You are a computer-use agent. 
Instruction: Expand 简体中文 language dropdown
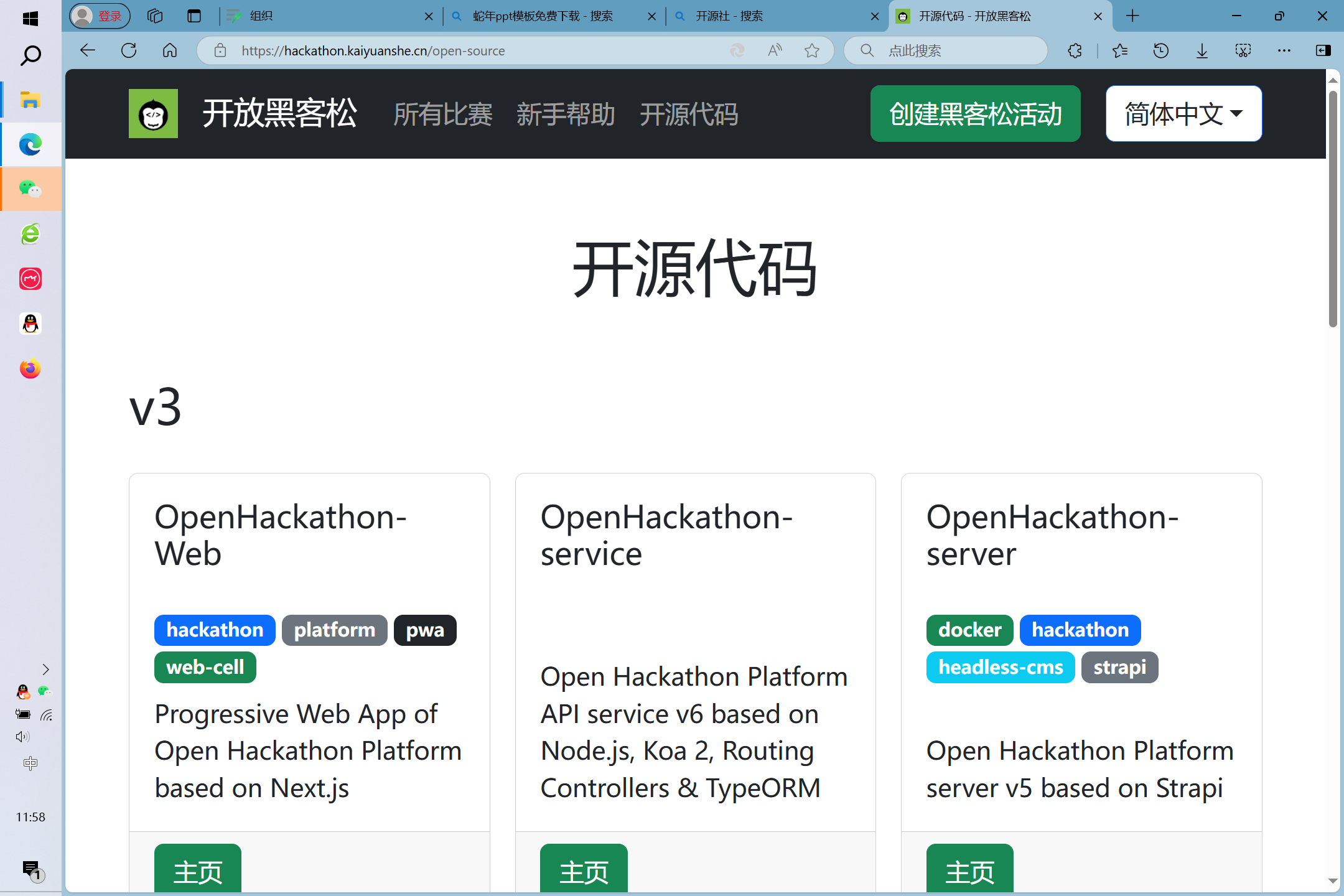pos(1183,114)
